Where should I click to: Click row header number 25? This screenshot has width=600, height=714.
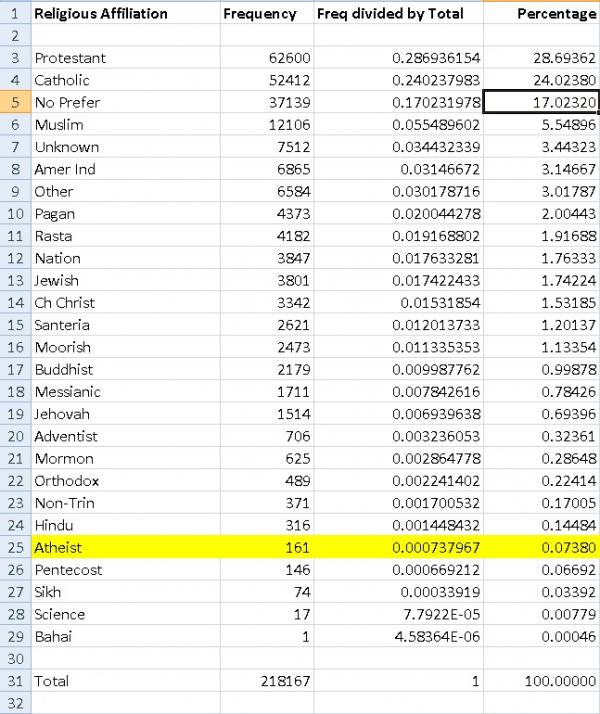pyautogui.click(x=14, y=548)
